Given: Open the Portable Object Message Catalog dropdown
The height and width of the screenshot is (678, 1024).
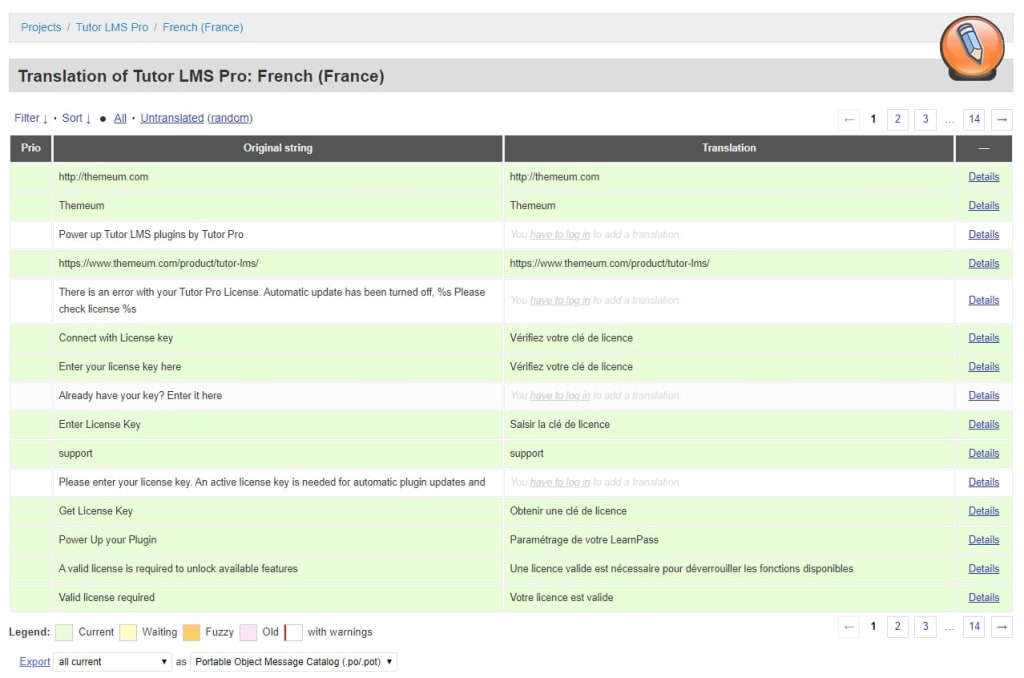Looking at the screenshot, I should [x=293, y=662].
